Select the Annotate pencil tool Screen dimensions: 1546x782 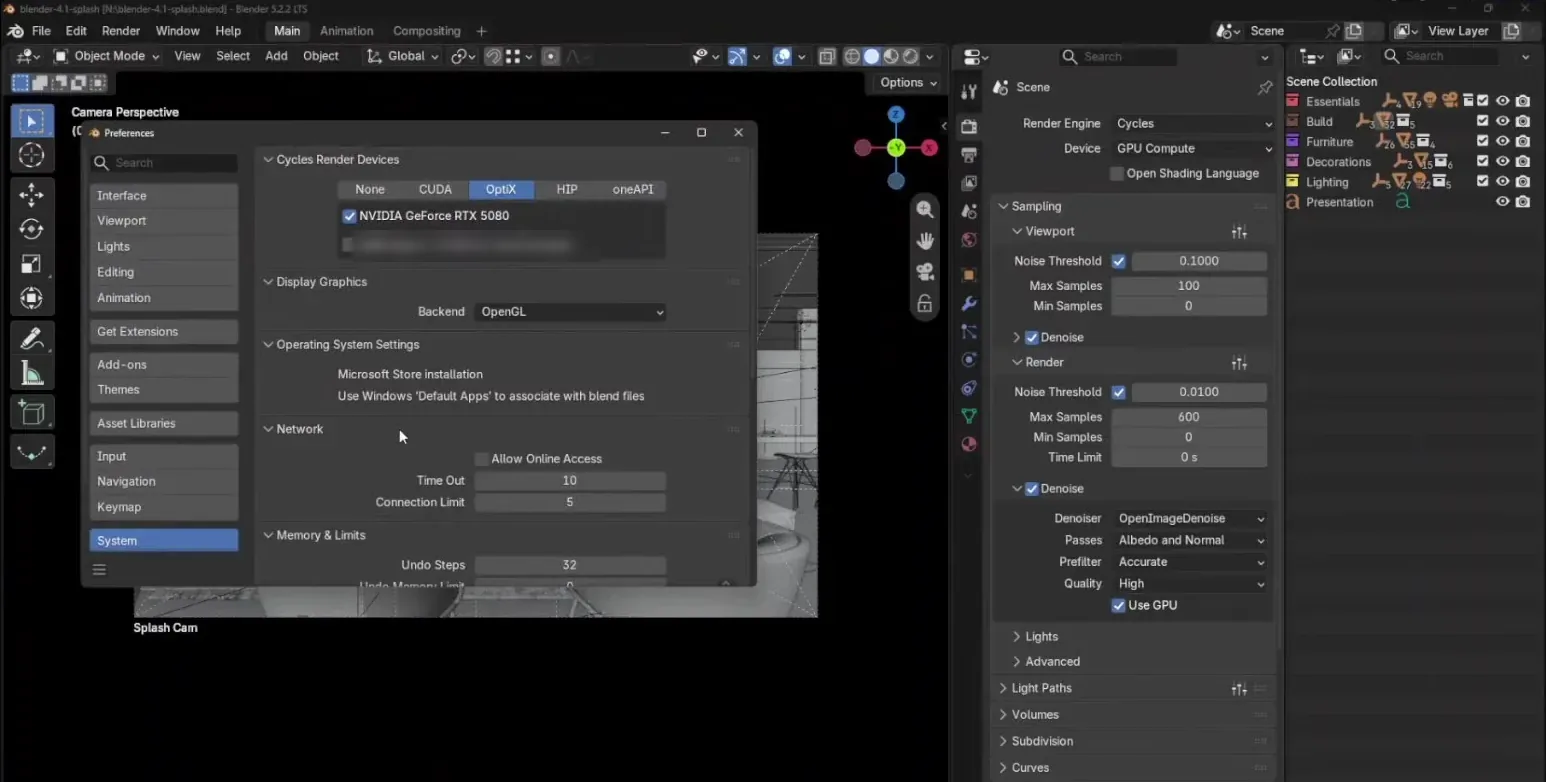click(x=32, y=339)
